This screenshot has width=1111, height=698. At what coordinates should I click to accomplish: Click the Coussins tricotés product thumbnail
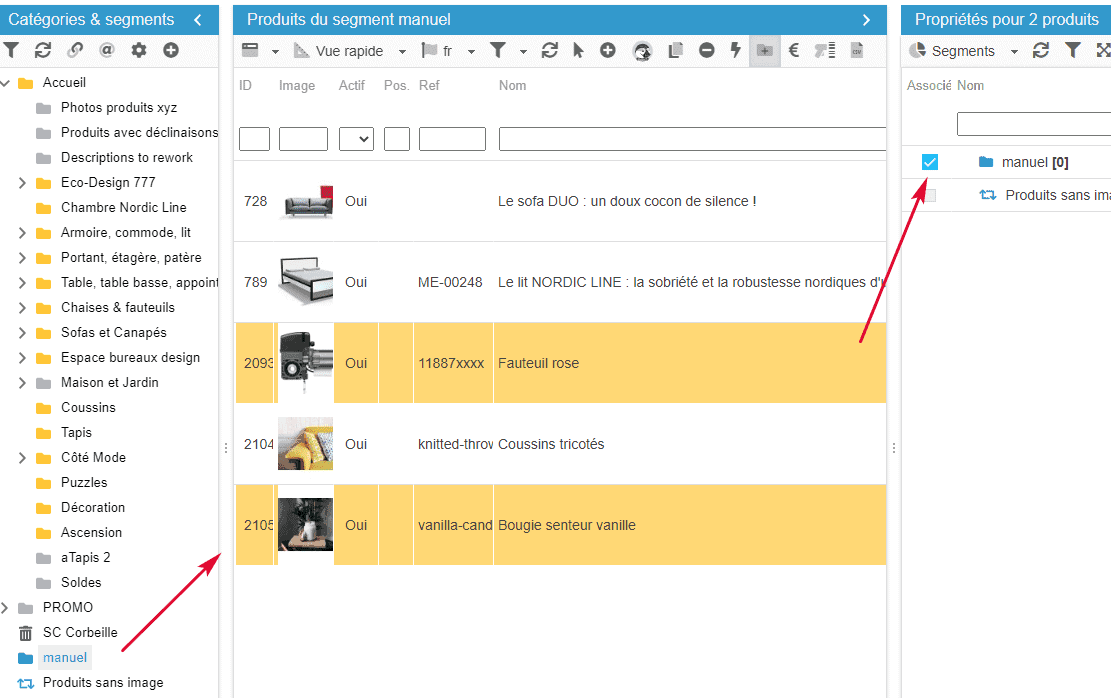tap(305, 444)
